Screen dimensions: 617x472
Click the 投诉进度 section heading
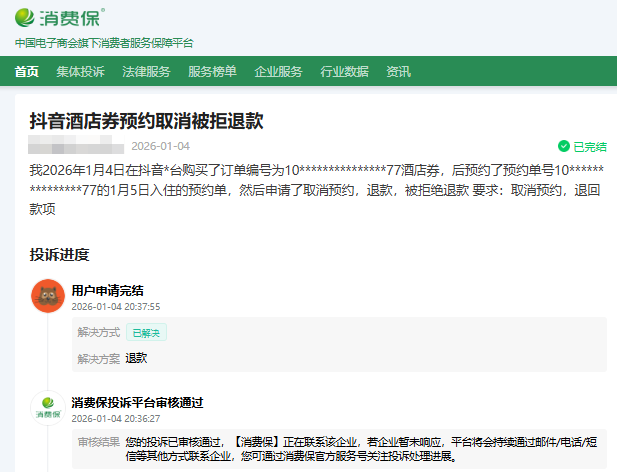(x=59, y=254)
